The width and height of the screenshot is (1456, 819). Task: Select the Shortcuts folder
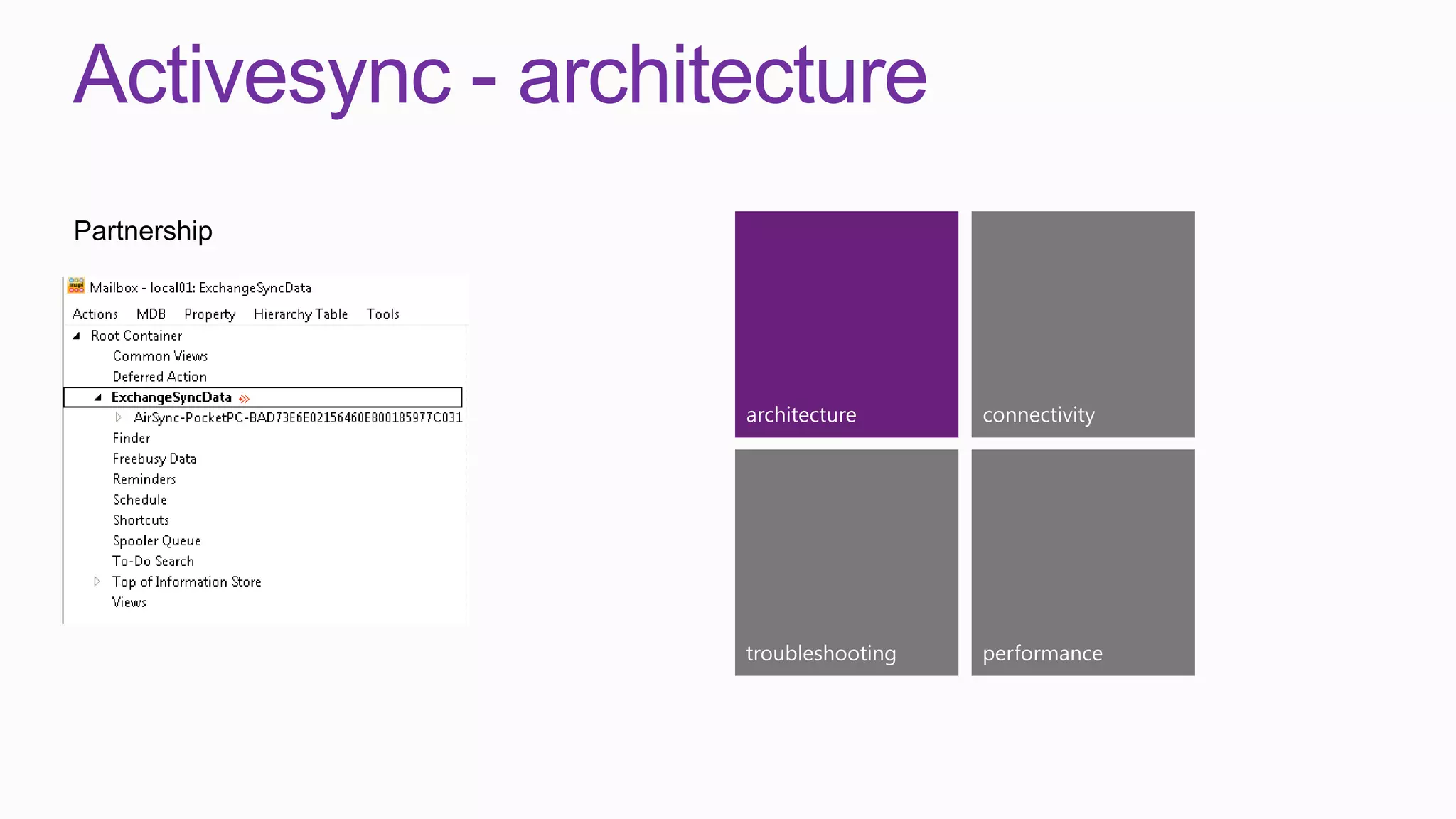[x=141, y=520]
